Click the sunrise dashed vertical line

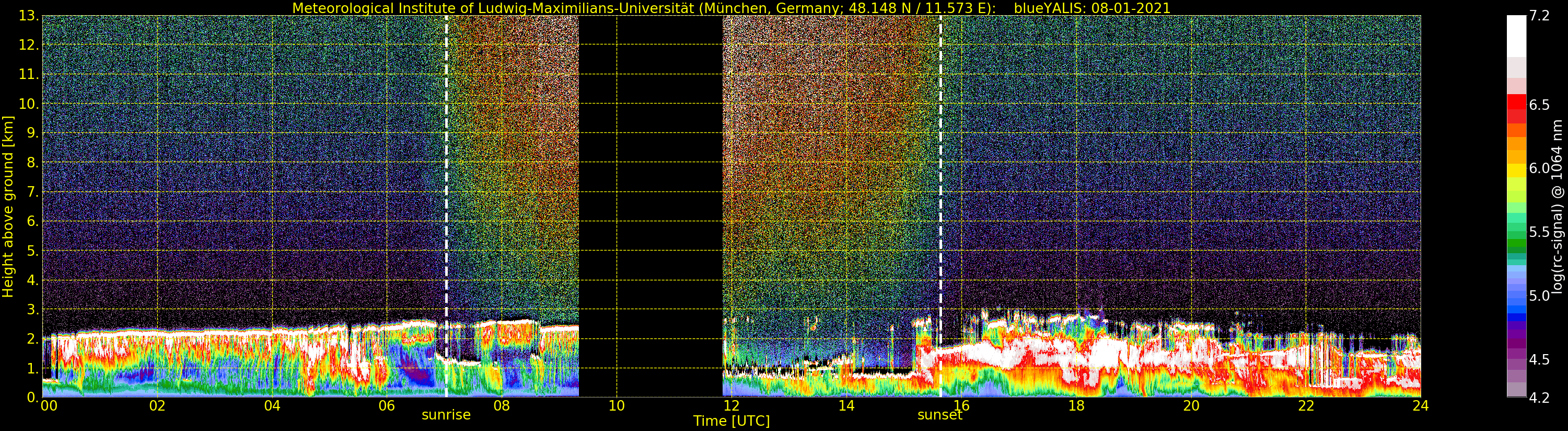pyautogui.click(x=446, y=206)
